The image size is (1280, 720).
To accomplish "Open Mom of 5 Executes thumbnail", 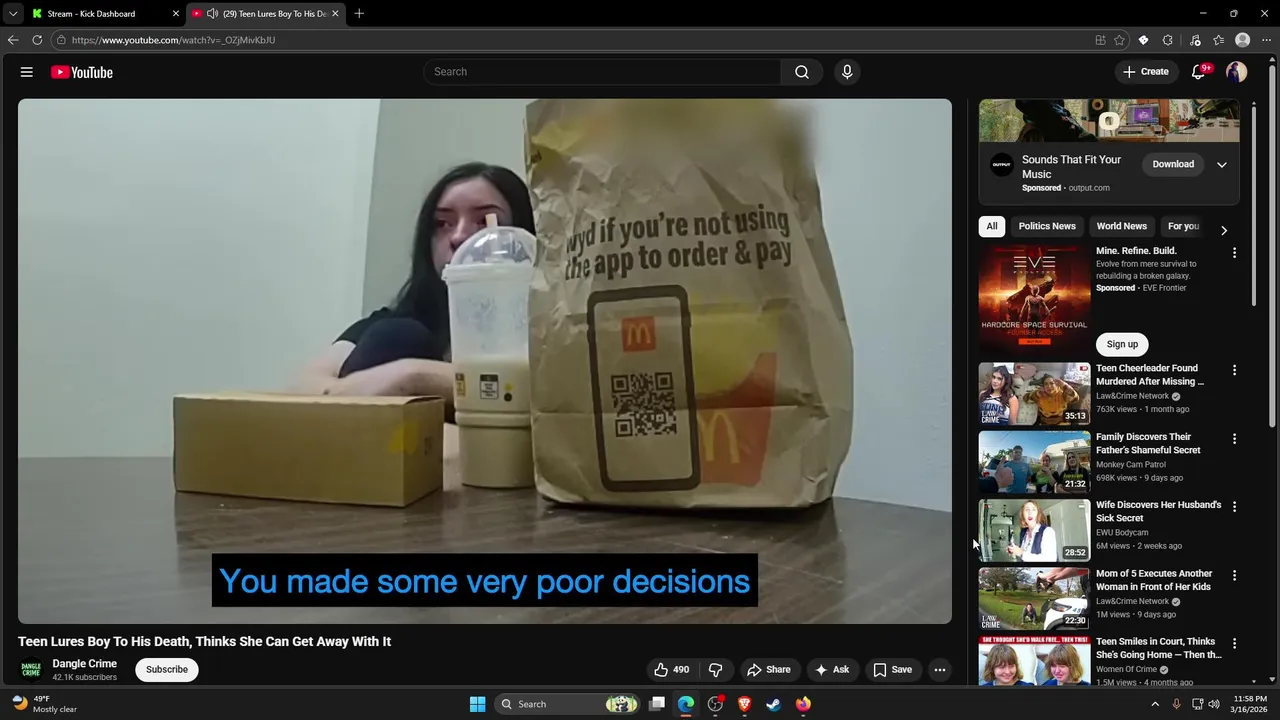I will click(1034, 599).
